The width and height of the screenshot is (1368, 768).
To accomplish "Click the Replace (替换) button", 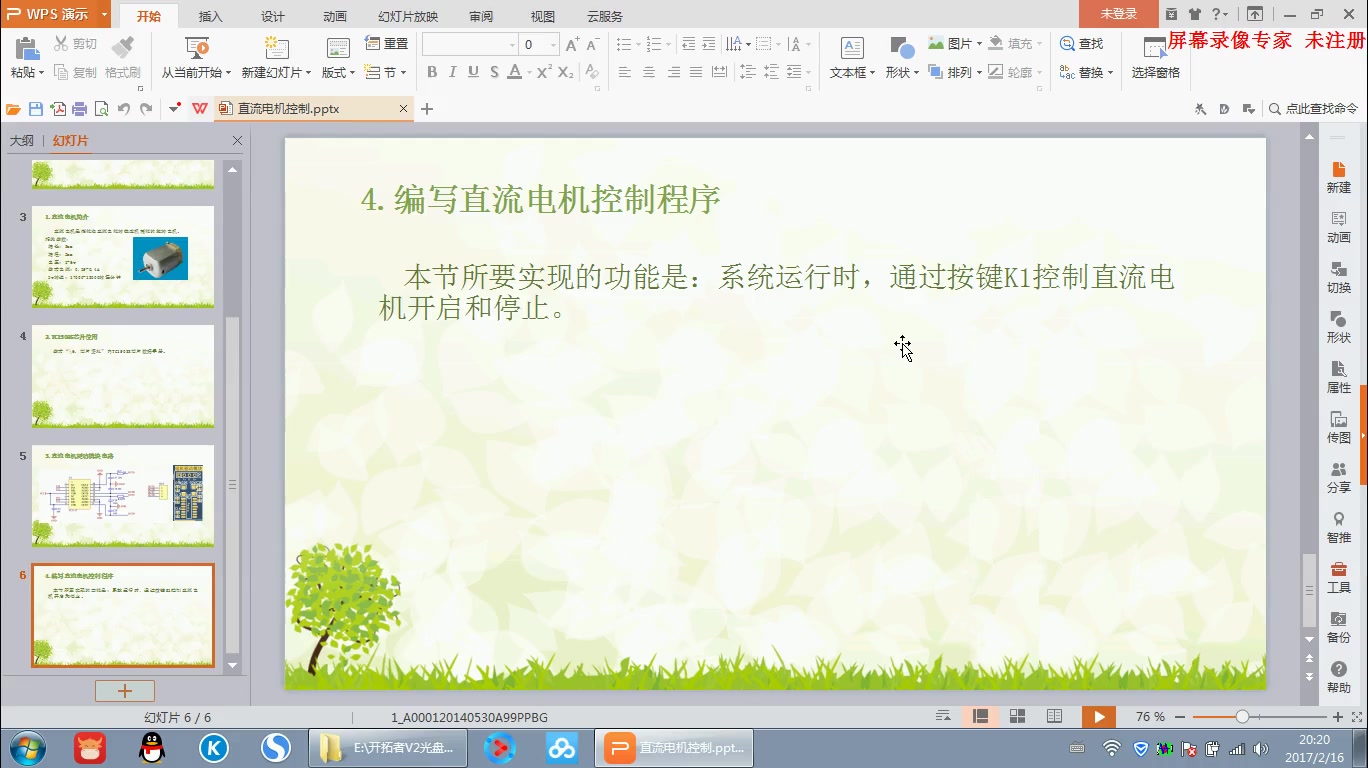I will (x=1085, y=72).
